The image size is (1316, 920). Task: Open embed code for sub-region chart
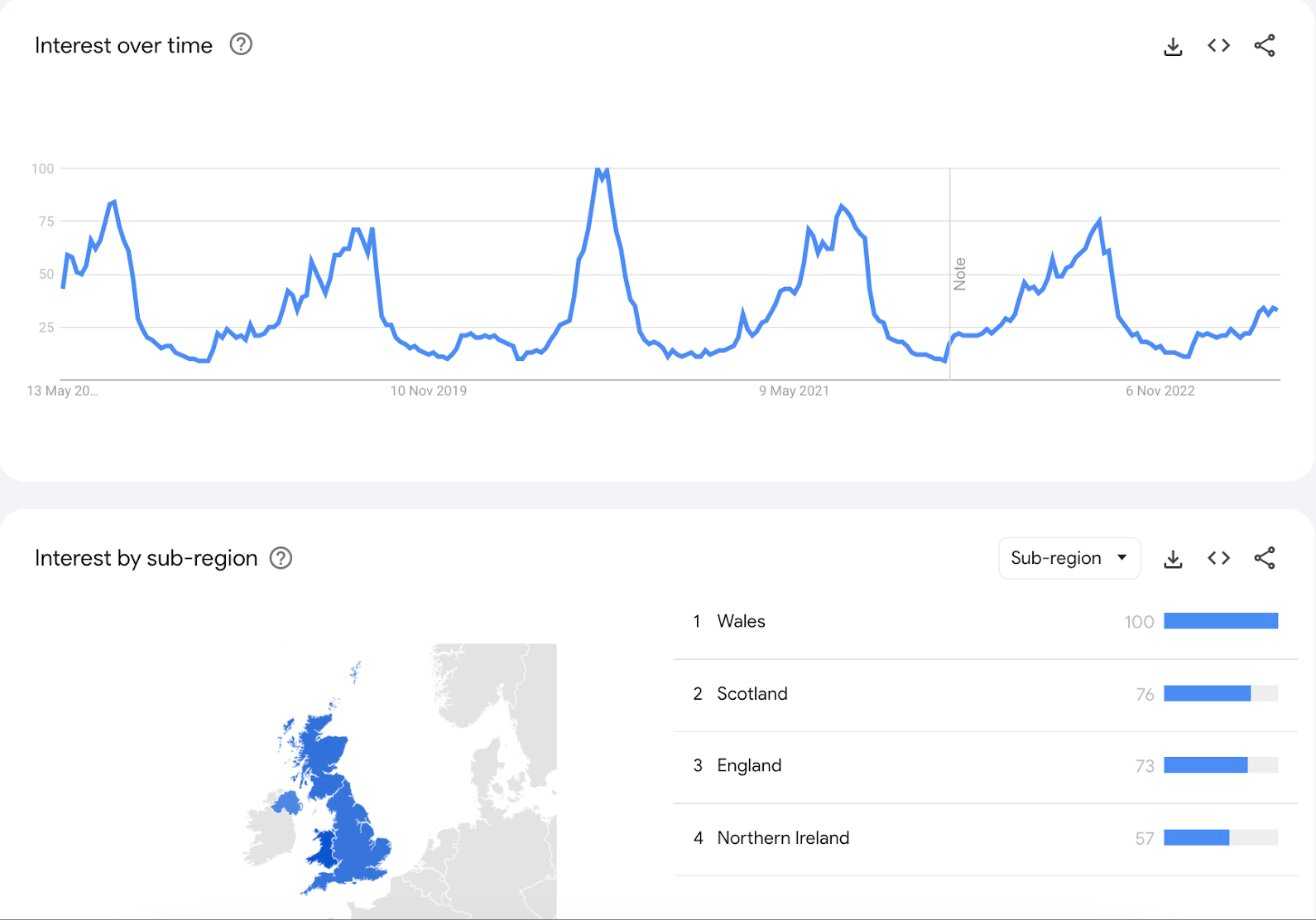point(1218,558)
